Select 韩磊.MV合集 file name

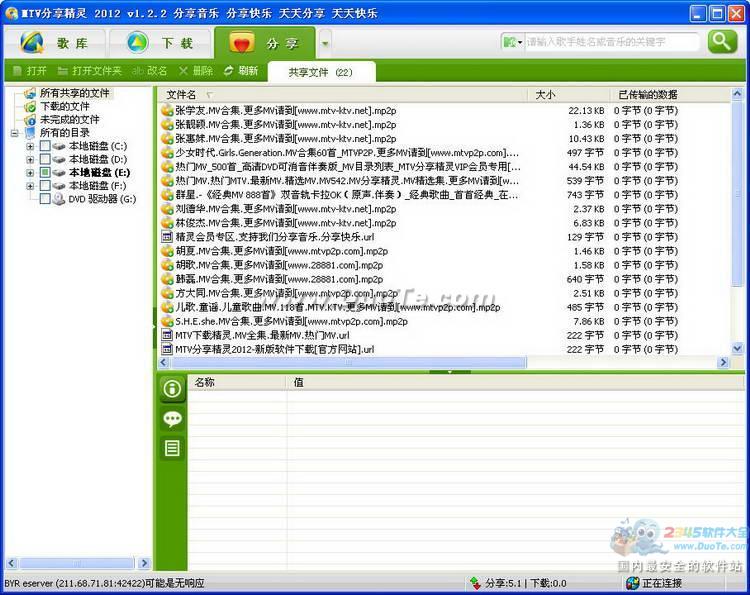[279, 279]
